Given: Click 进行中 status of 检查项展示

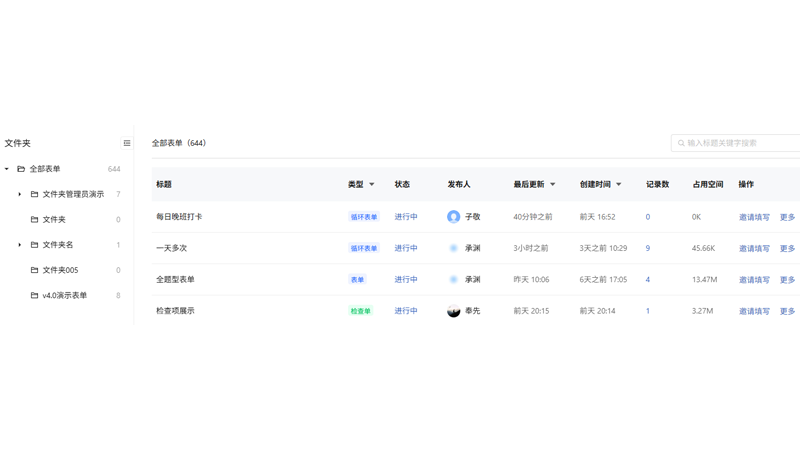Looking at the screenshot, I should (406, 311).
